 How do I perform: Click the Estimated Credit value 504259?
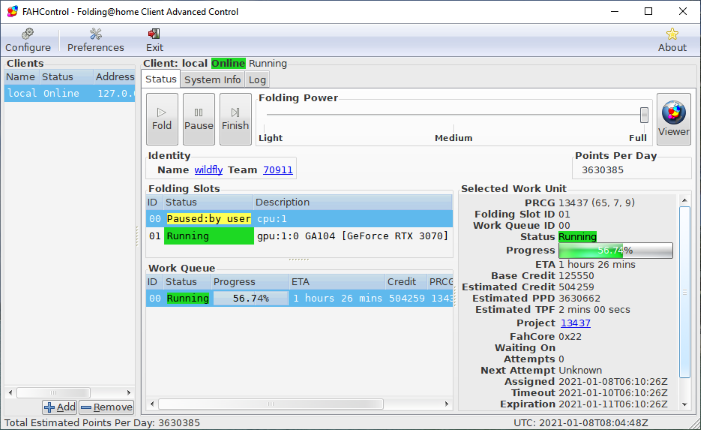click(x=576, y=287)
